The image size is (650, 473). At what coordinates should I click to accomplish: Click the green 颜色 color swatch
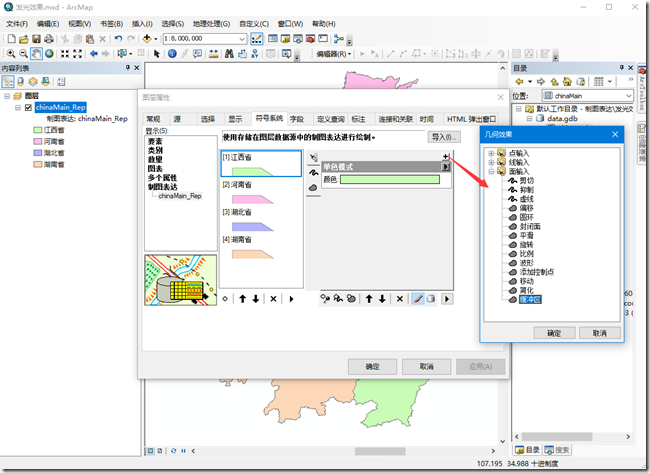point(390,179)
